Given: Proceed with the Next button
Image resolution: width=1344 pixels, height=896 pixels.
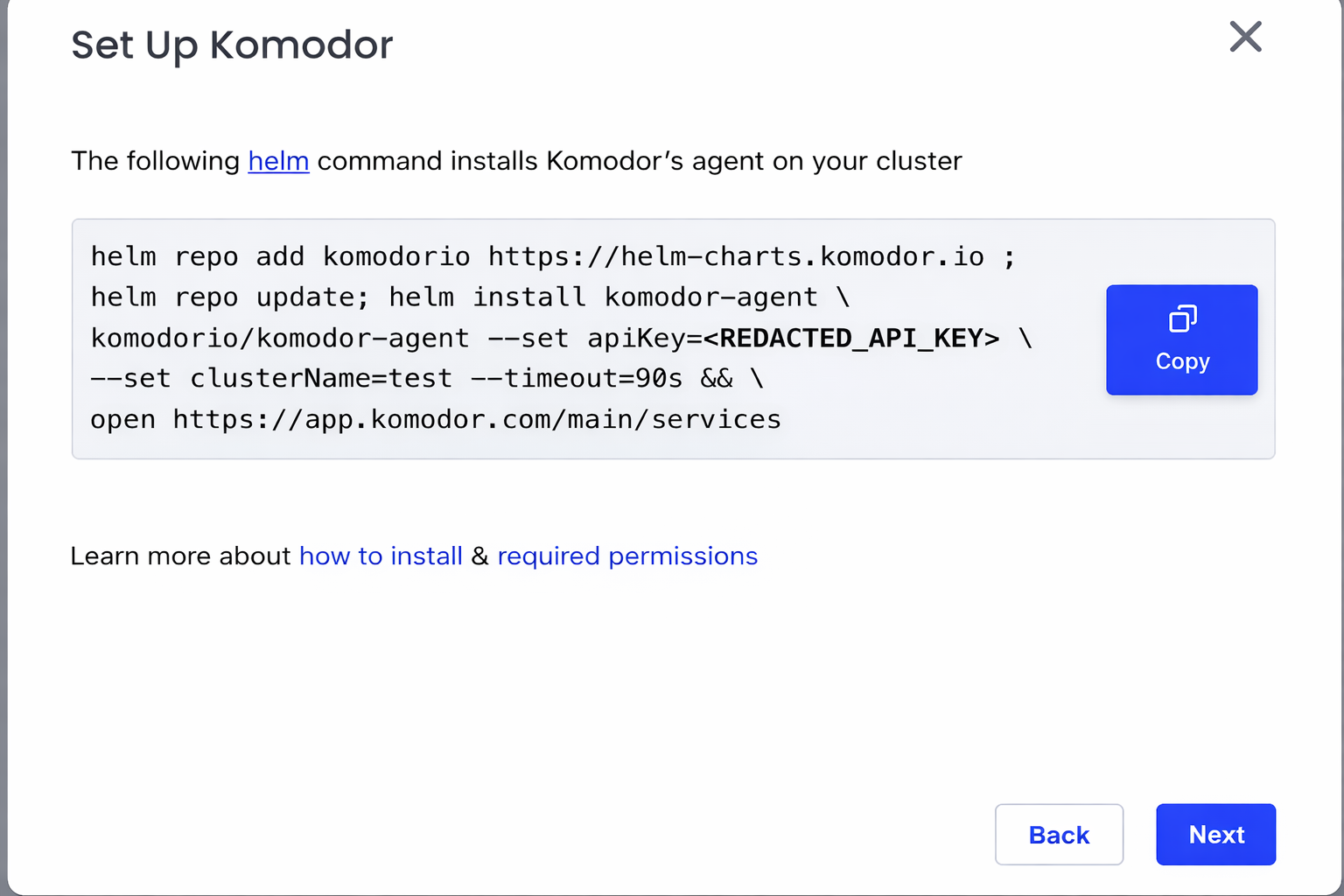Looking at the screenshot, I should tap(1215, 835).
